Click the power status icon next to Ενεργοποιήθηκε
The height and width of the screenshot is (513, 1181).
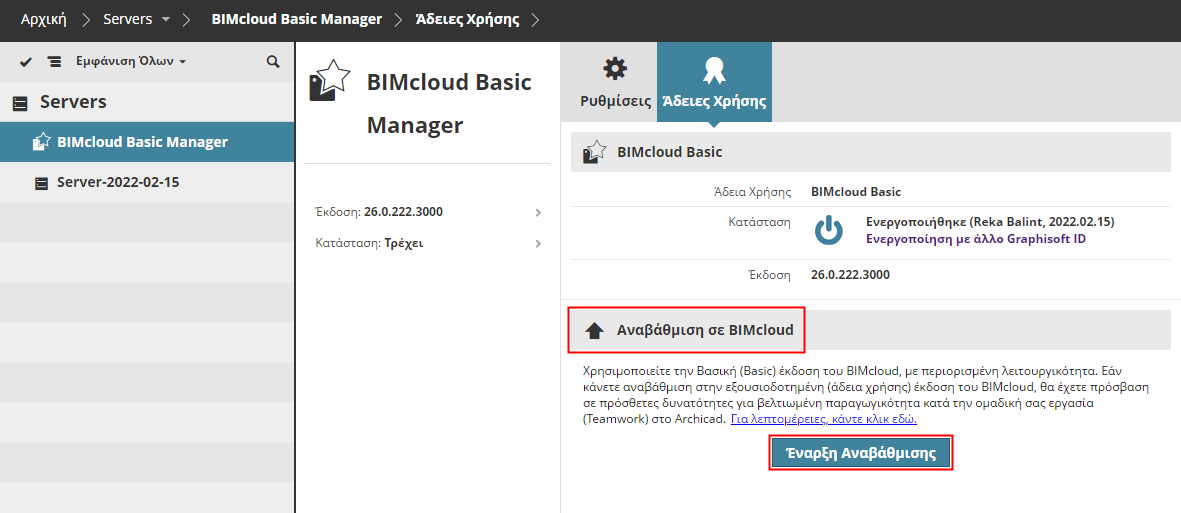(x=828, y=231)
